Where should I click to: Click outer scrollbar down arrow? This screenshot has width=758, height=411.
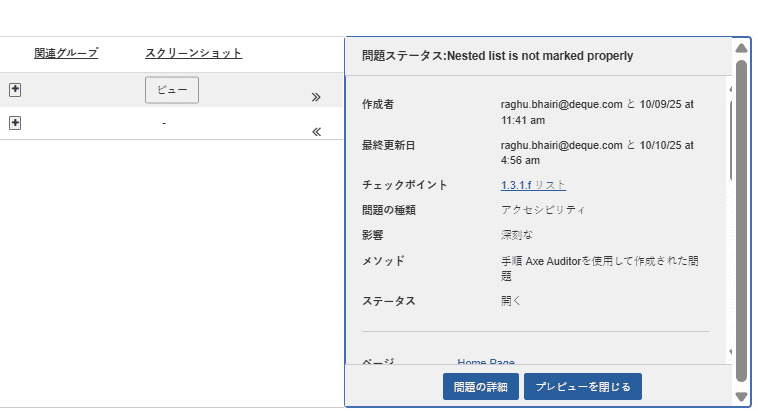tap(741, 397)
